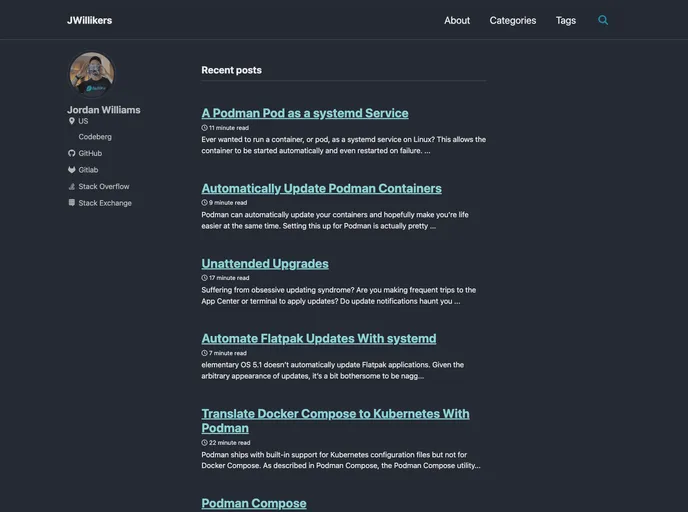Visit the GitHub profile link text
688x512 pixels.
coord(90,153)
